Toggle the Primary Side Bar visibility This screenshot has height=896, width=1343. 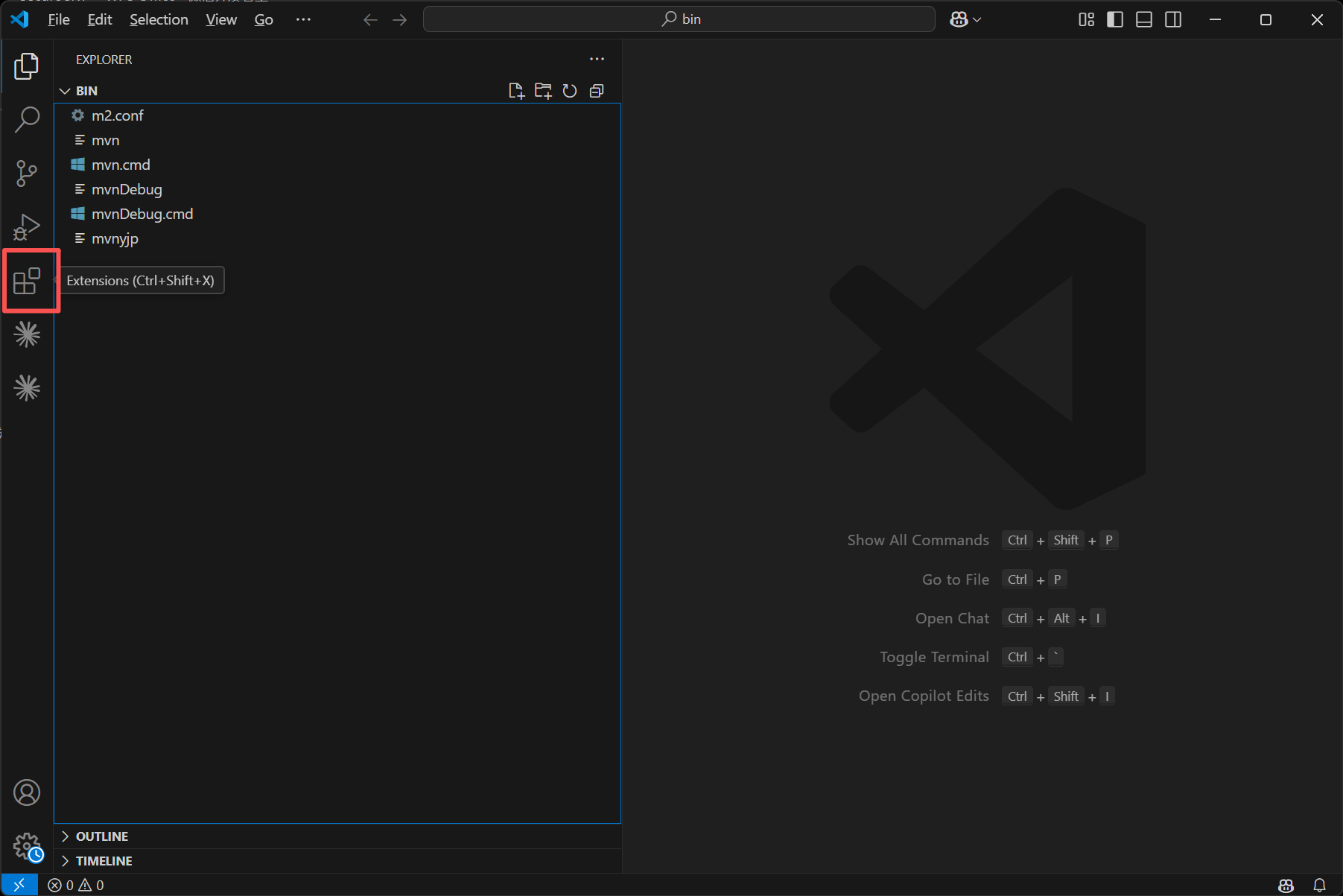click(1115, 20)
